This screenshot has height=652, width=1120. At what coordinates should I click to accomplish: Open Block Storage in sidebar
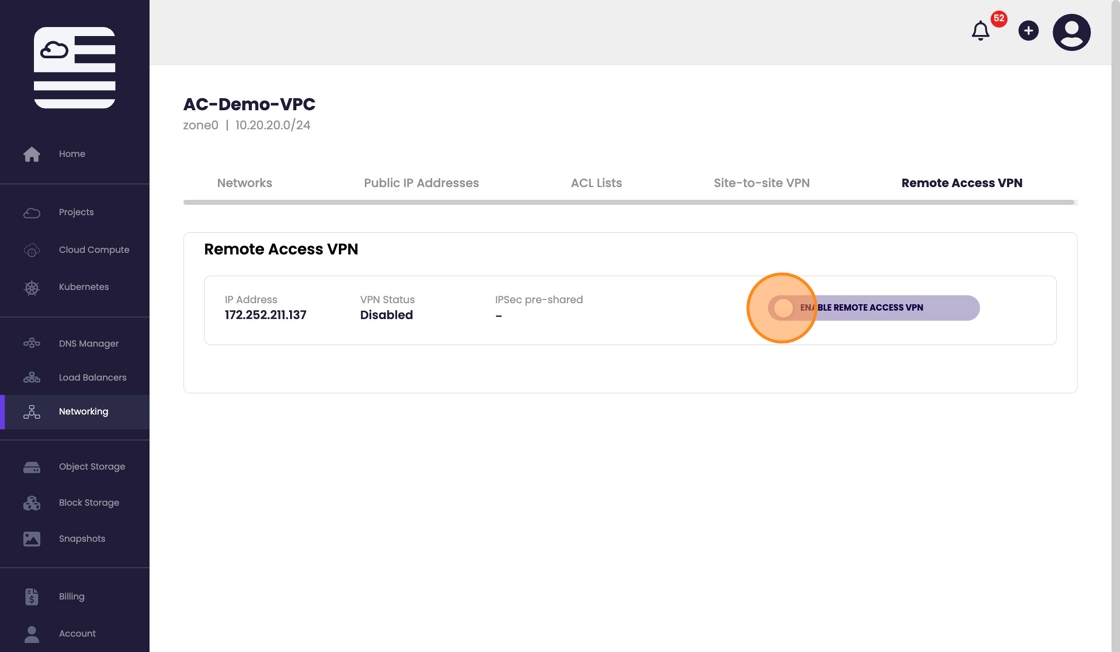tap(89, 503)
